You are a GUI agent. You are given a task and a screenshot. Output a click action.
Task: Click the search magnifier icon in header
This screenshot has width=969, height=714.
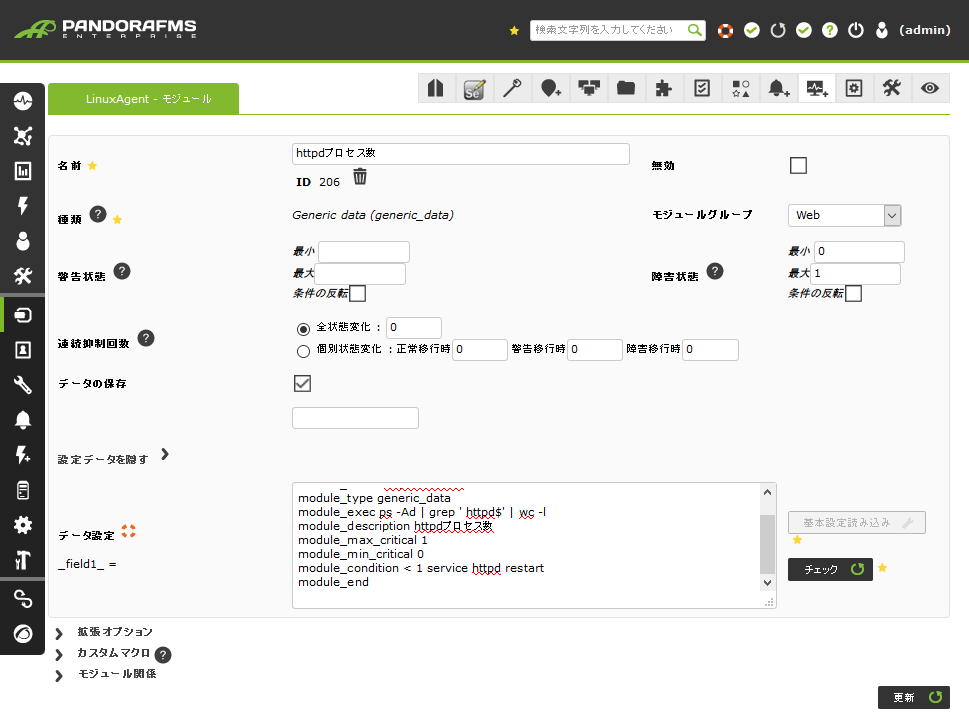[694, 30]
